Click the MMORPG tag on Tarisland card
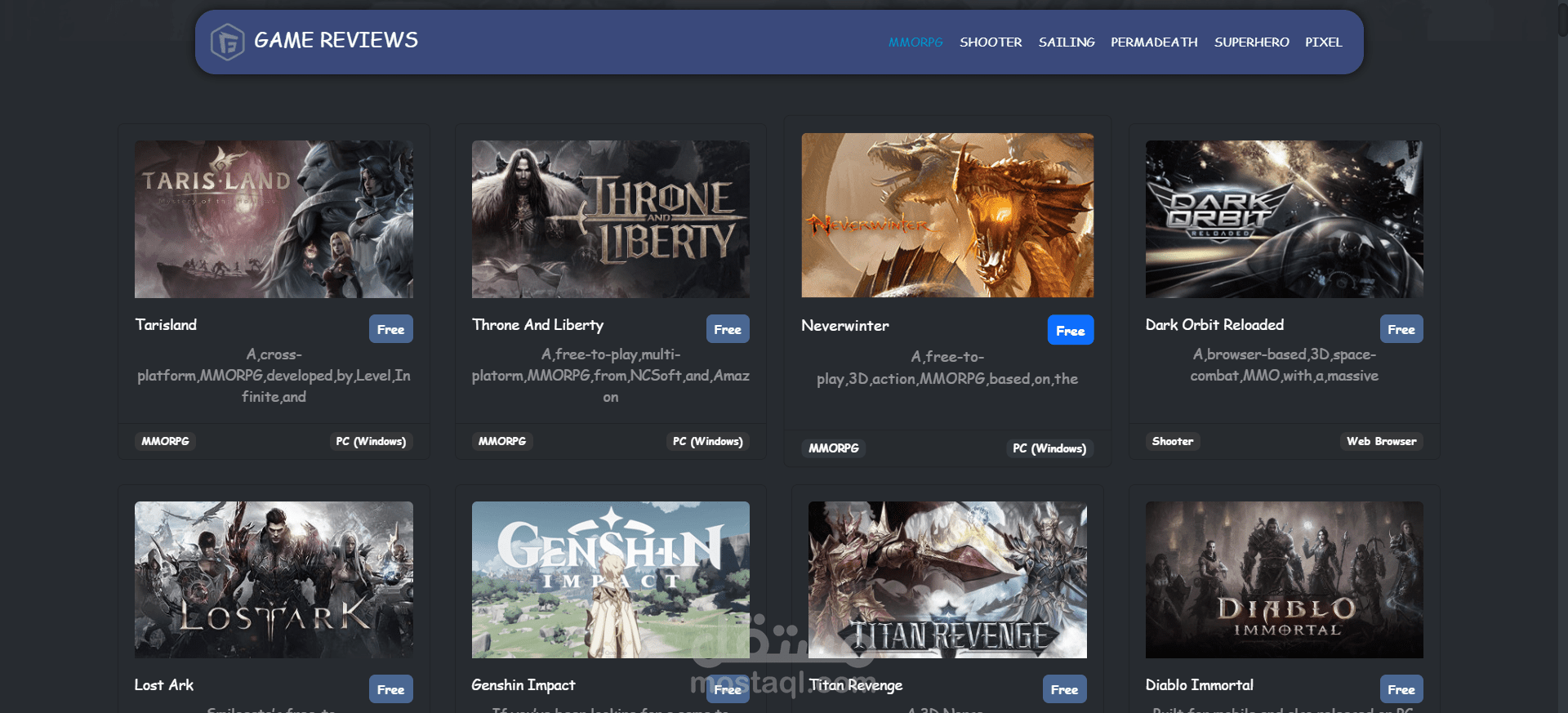Image resolution: width=1568 pixels, height=713 pixels. pyautogui.click(x=165, y=441)
